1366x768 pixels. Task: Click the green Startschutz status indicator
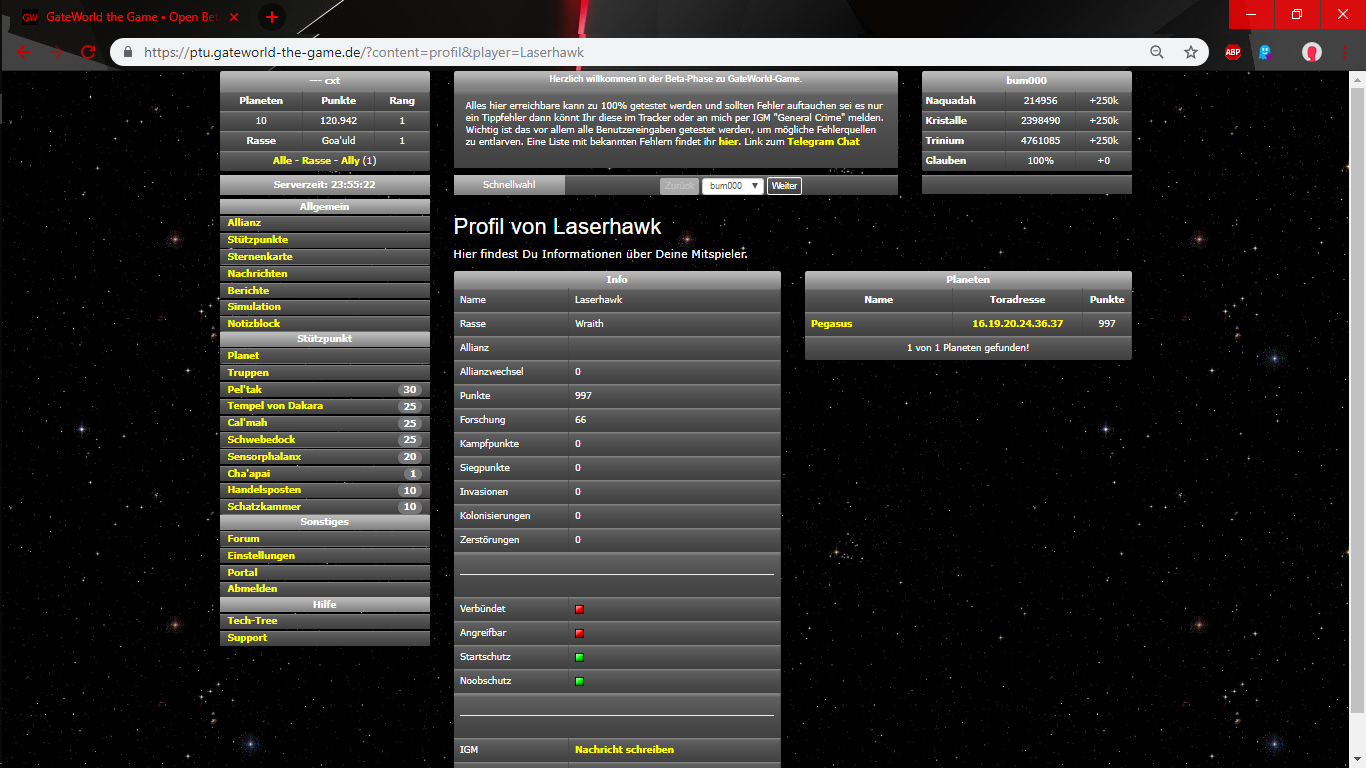point(579,657)
